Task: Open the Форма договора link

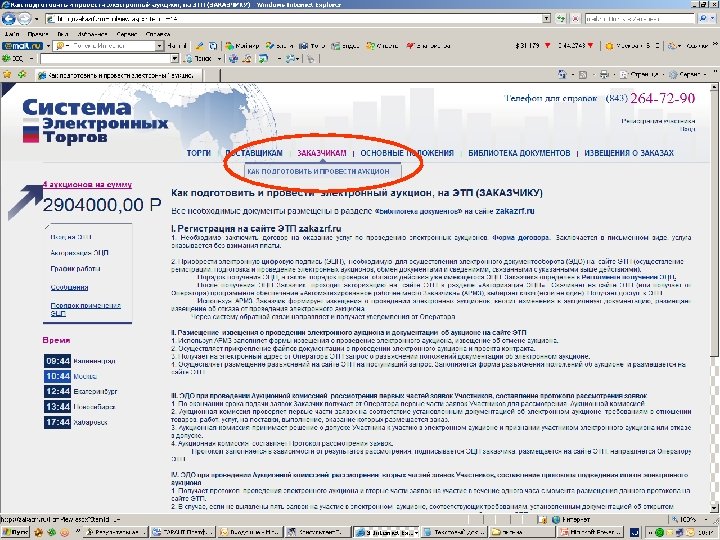Action: pyautogui.click(x=521, y=238)
